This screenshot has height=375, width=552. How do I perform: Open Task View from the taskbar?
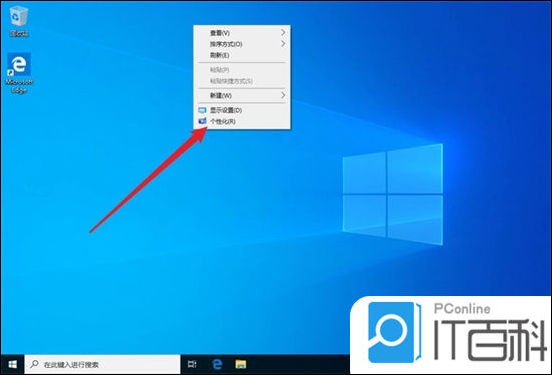tap(192, 364)
